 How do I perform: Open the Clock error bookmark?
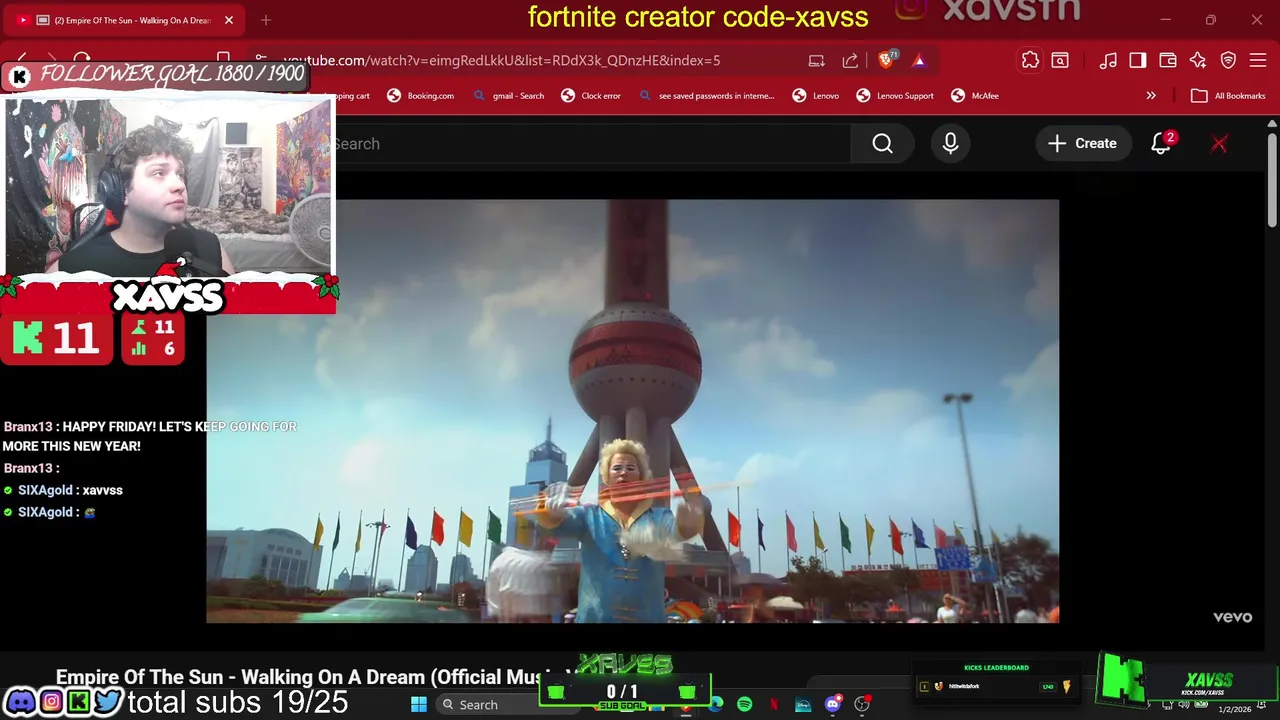(x=591, y=96)
